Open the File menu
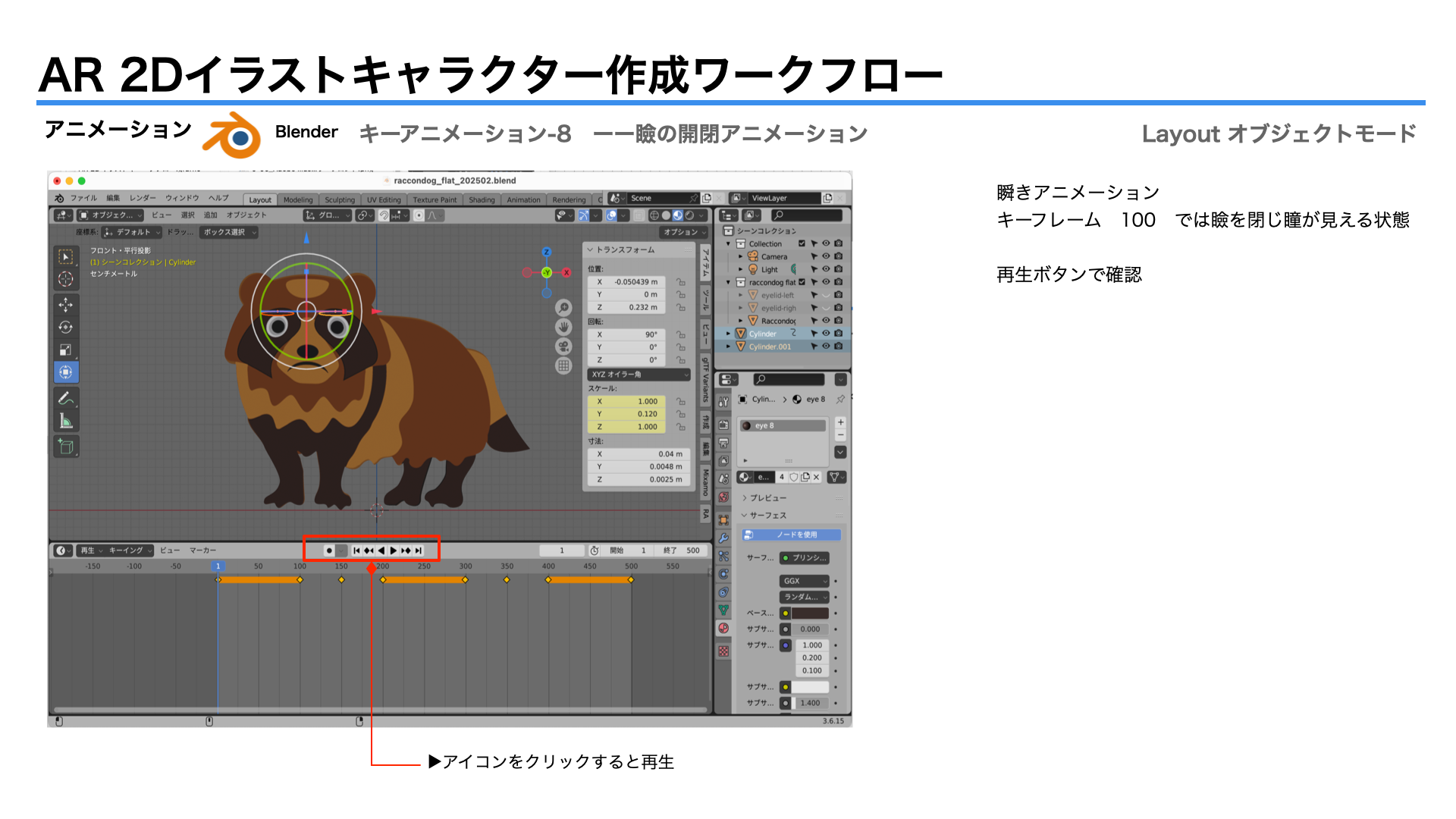This screenshot has height=819, width=1456. coord(83,199)
